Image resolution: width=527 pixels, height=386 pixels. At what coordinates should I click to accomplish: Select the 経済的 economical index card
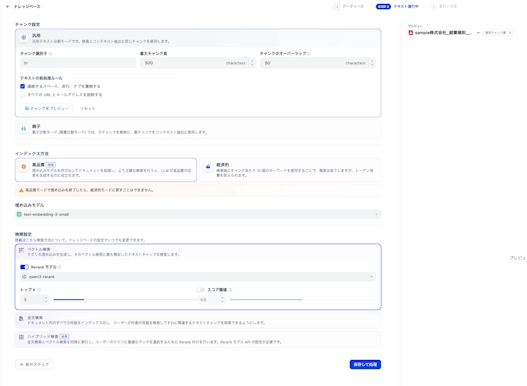pyautogui.click(x=290, y=170)
